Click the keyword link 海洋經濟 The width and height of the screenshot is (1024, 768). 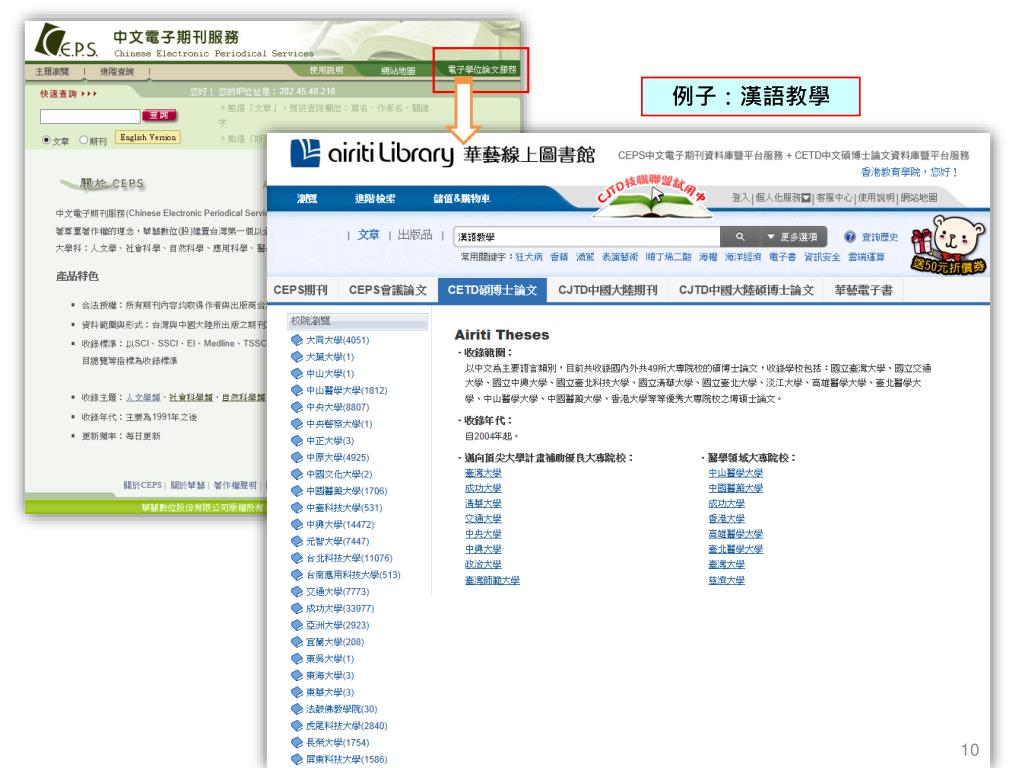coord(743,257)
